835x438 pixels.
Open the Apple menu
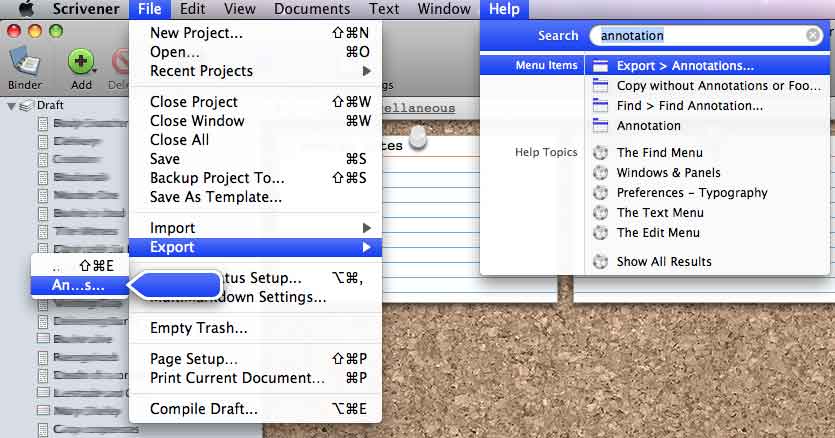point(26,9)
